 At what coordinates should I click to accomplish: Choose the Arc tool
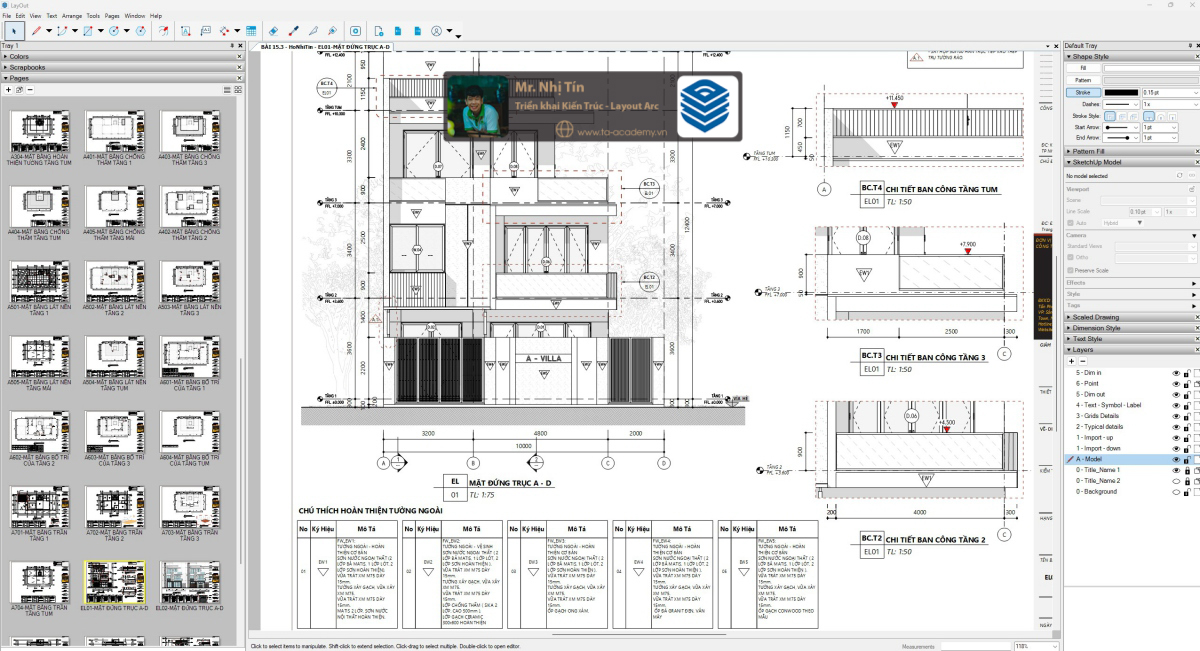coord(62,31)
